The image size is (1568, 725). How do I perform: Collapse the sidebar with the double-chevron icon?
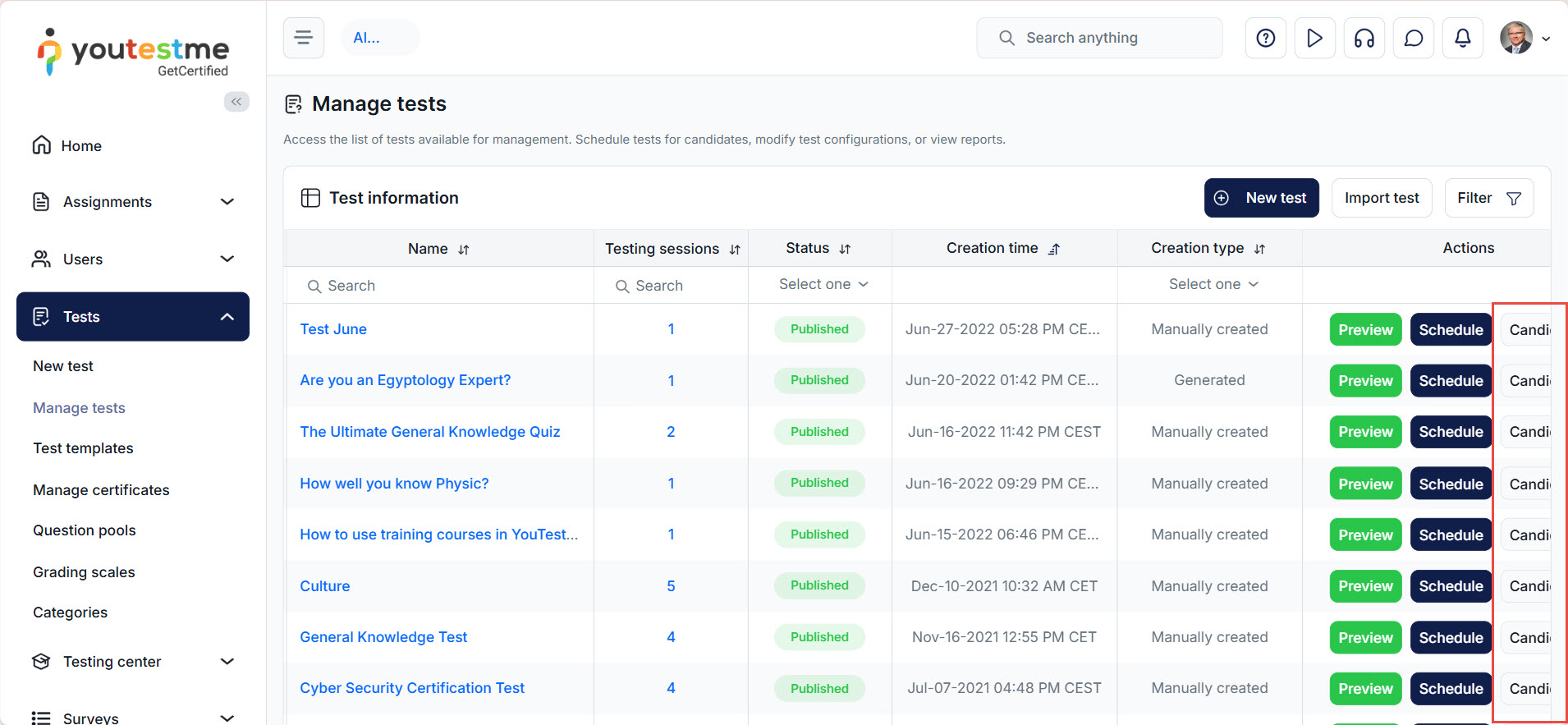pos(236,102)
